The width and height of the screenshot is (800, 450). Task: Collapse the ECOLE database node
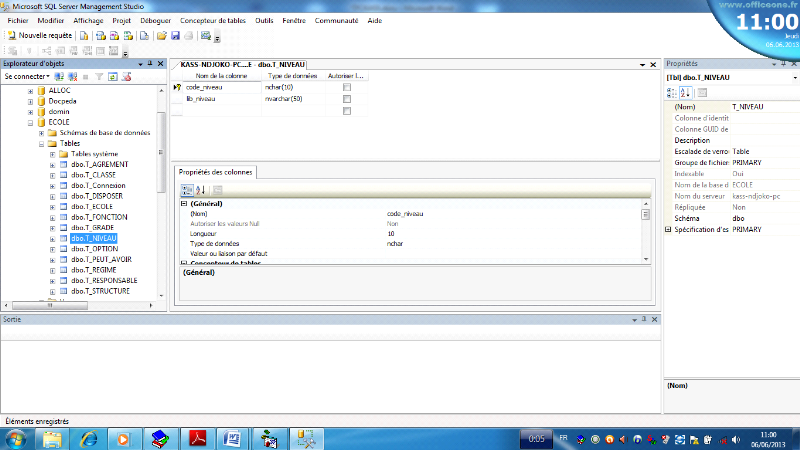(30, 123)
